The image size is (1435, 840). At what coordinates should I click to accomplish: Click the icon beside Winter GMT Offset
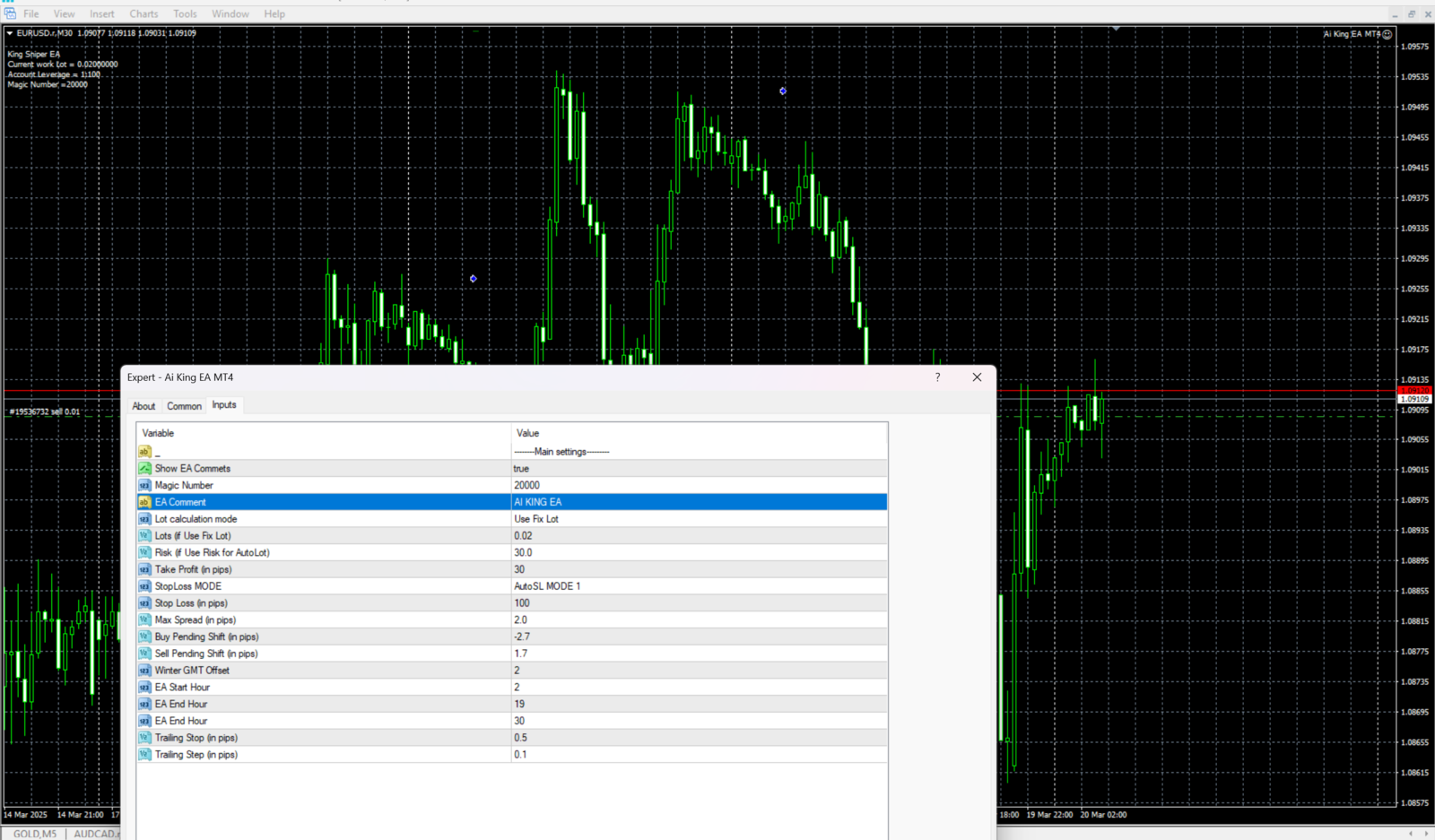tap(144, 671)
